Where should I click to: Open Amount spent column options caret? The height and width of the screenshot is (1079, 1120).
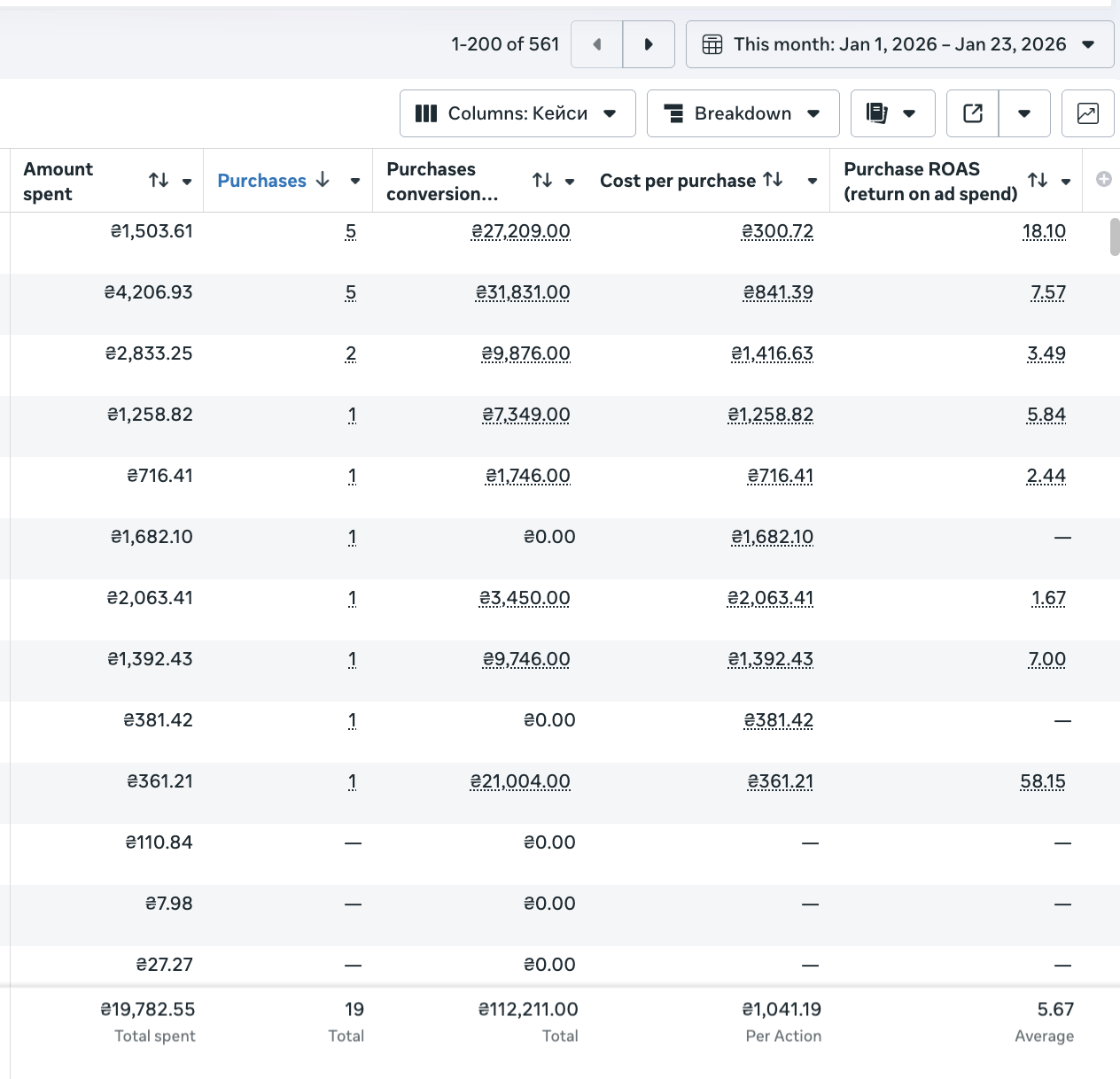pos(187,182)
